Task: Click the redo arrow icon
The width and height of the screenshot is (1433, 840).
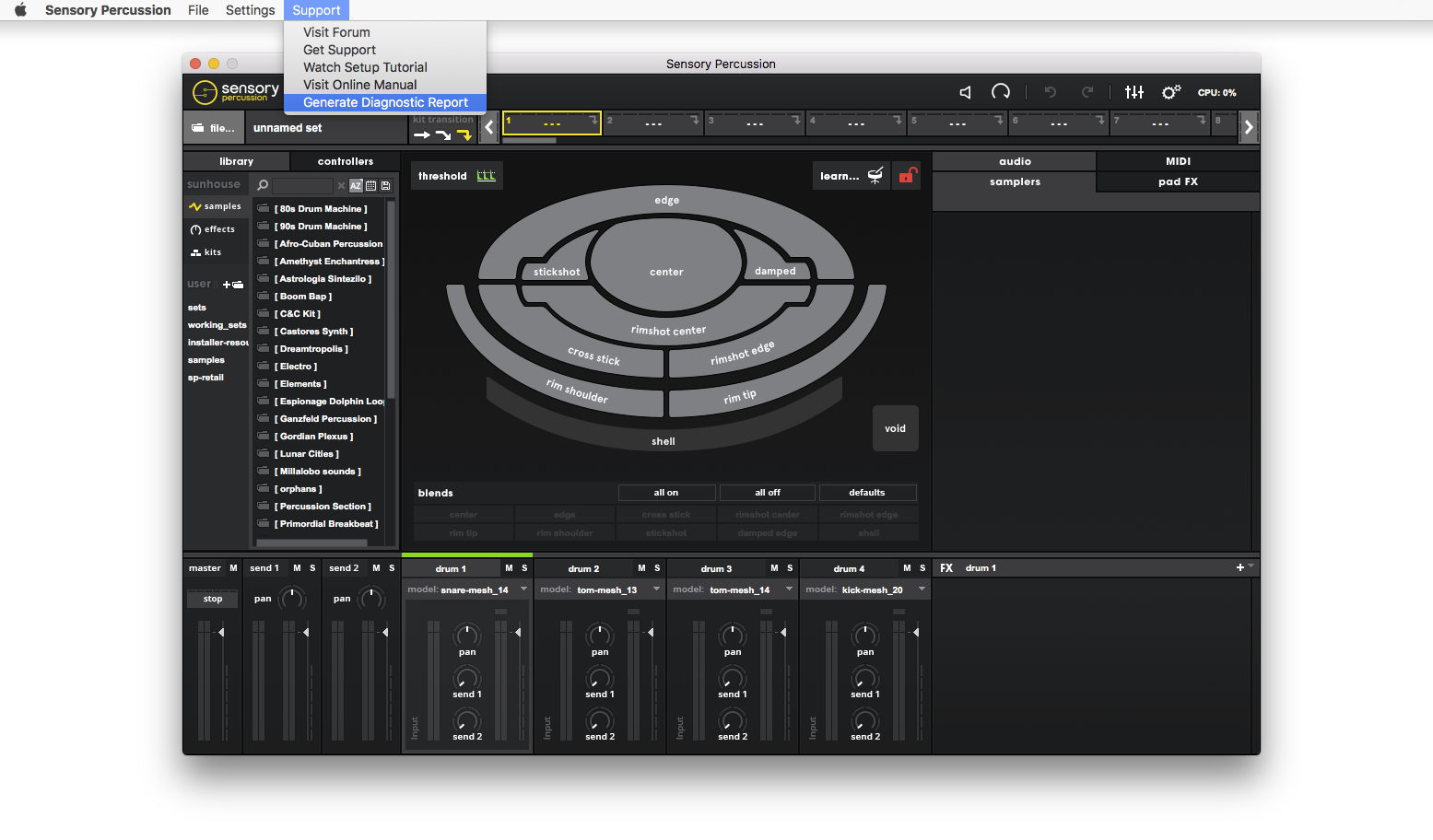Action: [1087, 92]
